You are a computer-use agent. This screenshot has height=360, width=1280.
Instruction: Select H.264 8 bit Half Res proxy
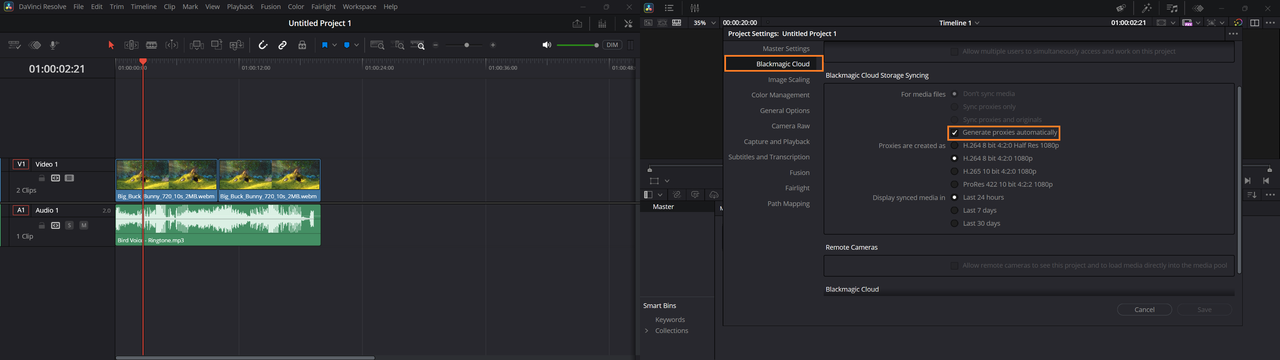[x=955, y=145]
